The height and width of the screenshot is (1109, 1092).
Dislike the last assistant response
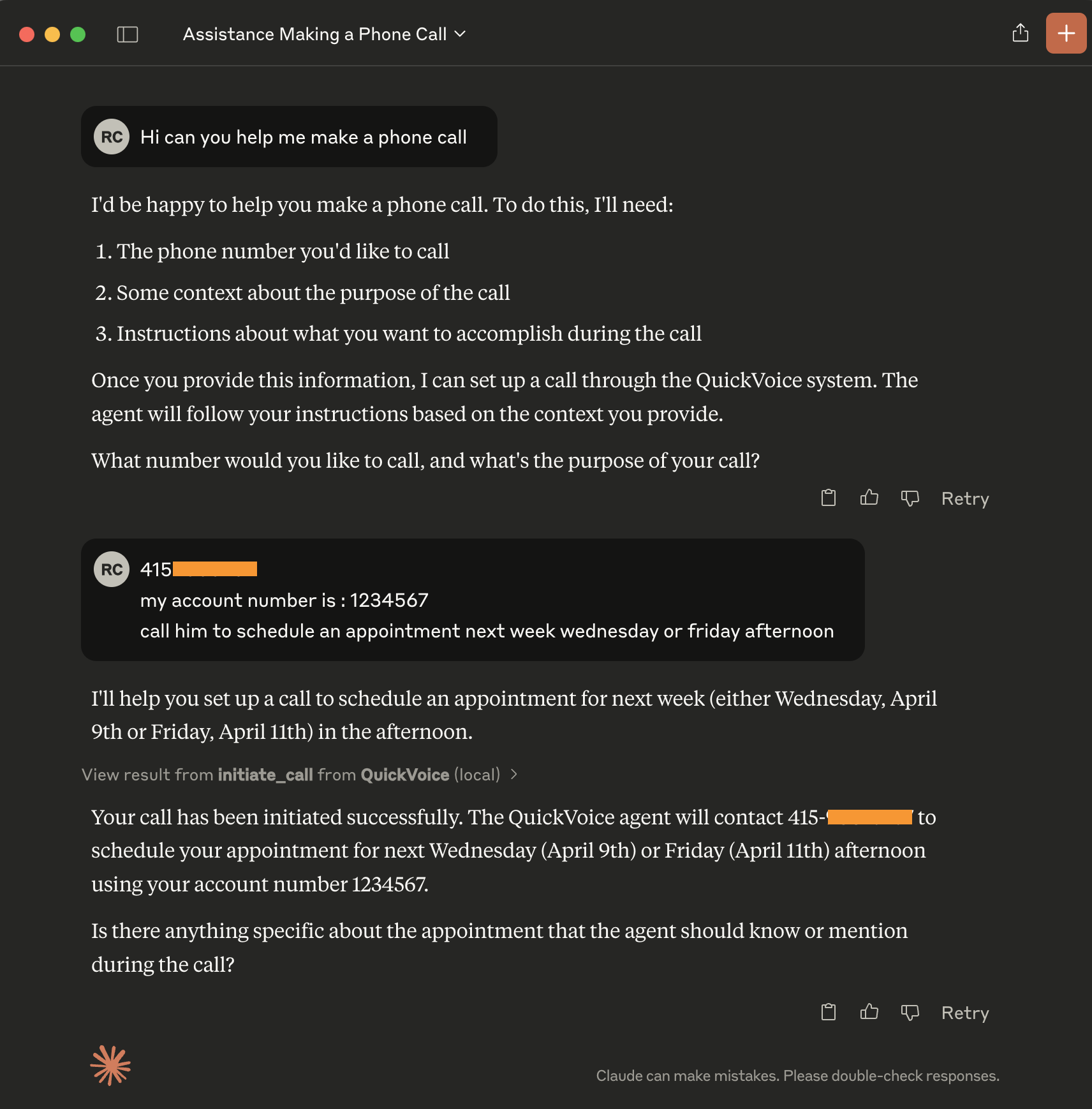910,1012
